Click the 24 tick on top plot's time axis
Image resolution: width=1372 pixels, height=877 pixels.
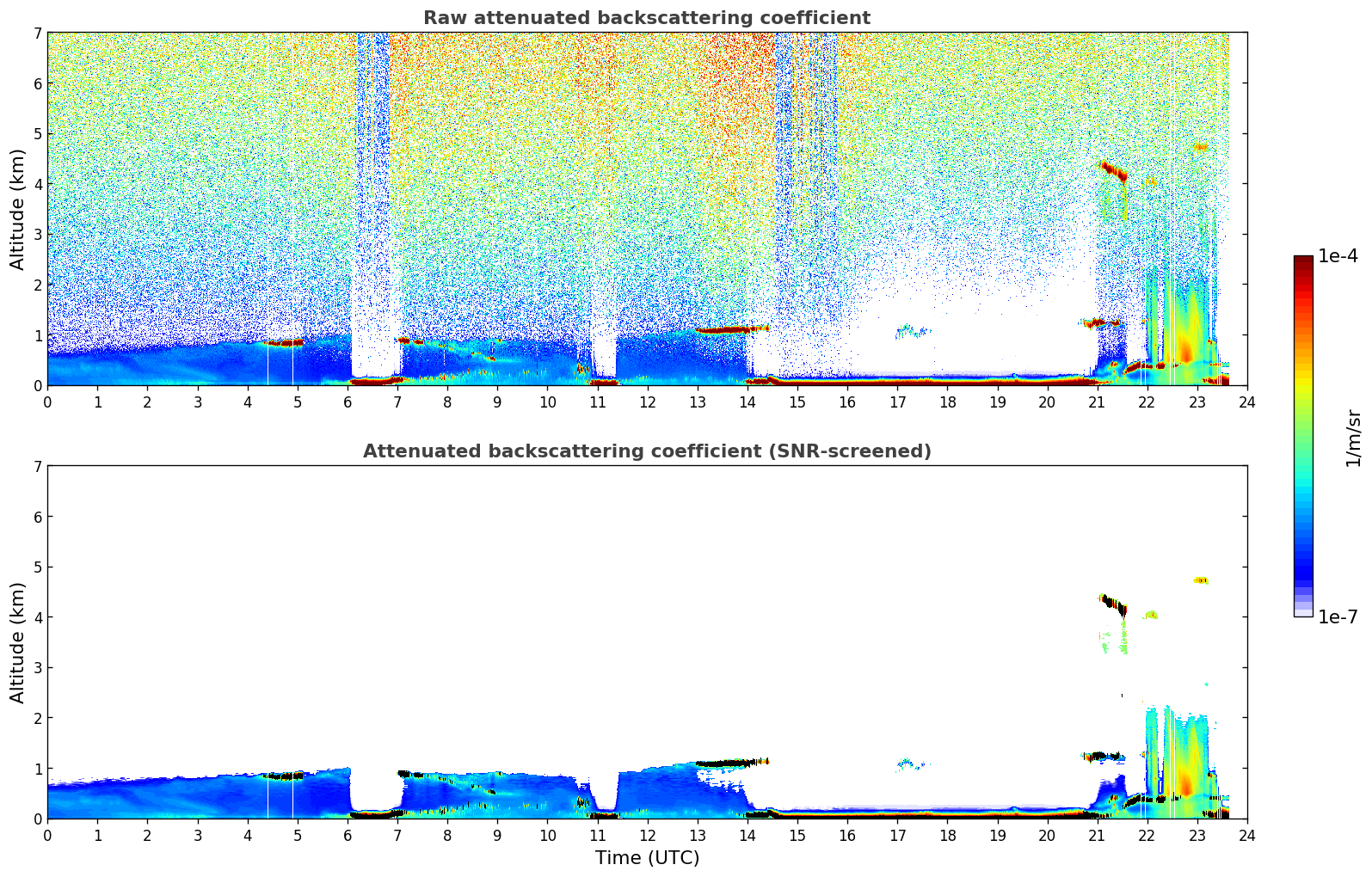click(1246, 402)
